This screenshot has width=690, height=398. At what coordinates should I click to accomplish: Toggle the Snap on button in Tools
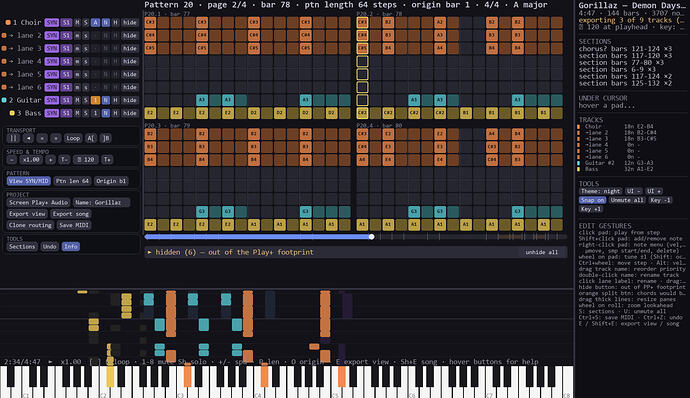592,200
